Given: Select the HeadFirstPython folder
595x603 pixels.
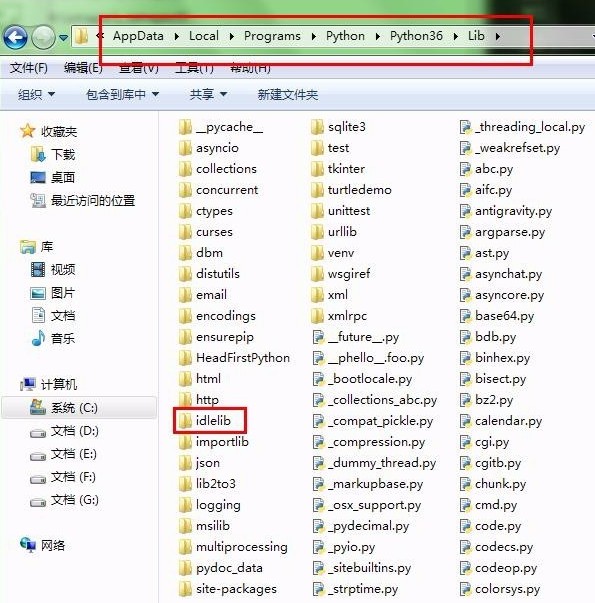Looking at the screenshot, I should (x=235, y=358).
